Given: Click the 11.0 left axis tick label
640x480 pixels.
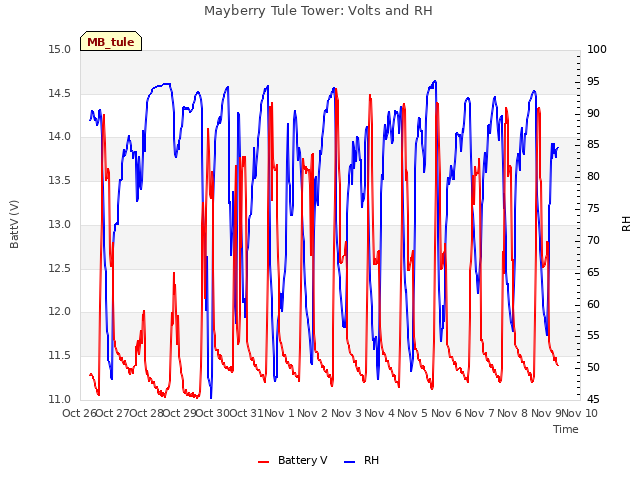Looking at the screenshot, I should (60, 399).
